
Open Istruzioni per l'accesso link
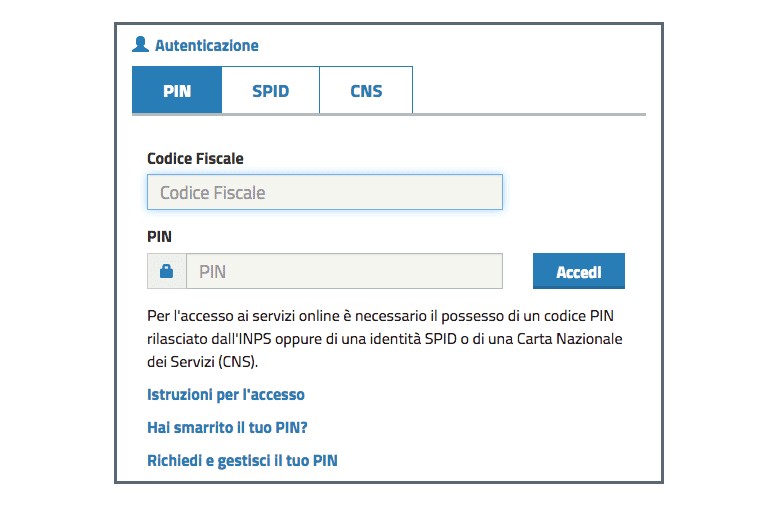tap(226, 395)
